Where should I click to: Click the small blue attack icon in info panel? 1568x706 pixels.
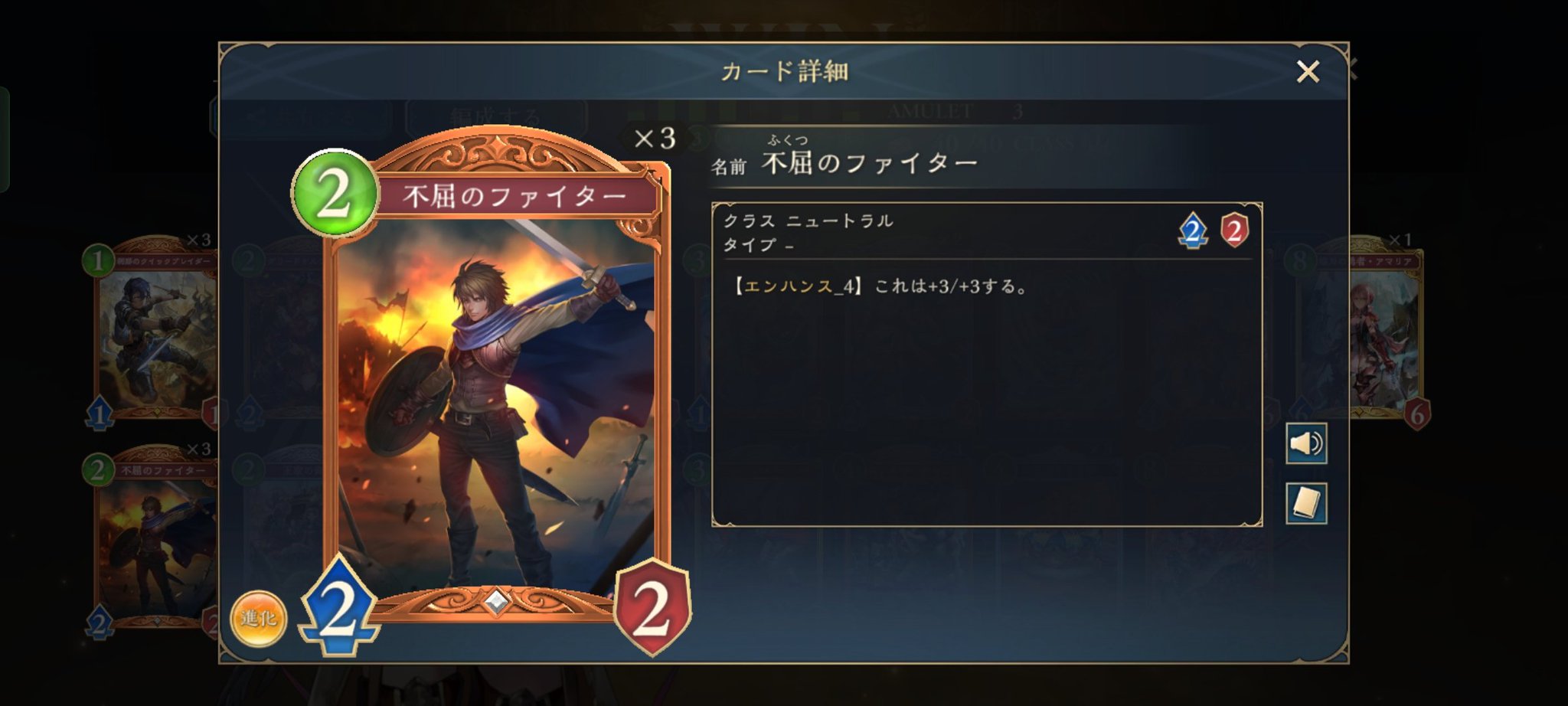1193,230
